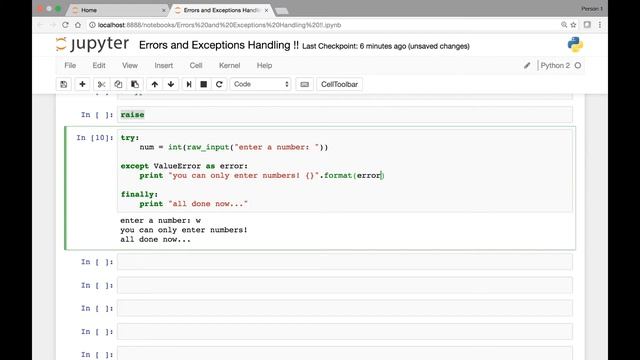The image size is (640, 360).
Task: Click the Jupyter logo
Action: coord(93,44)
